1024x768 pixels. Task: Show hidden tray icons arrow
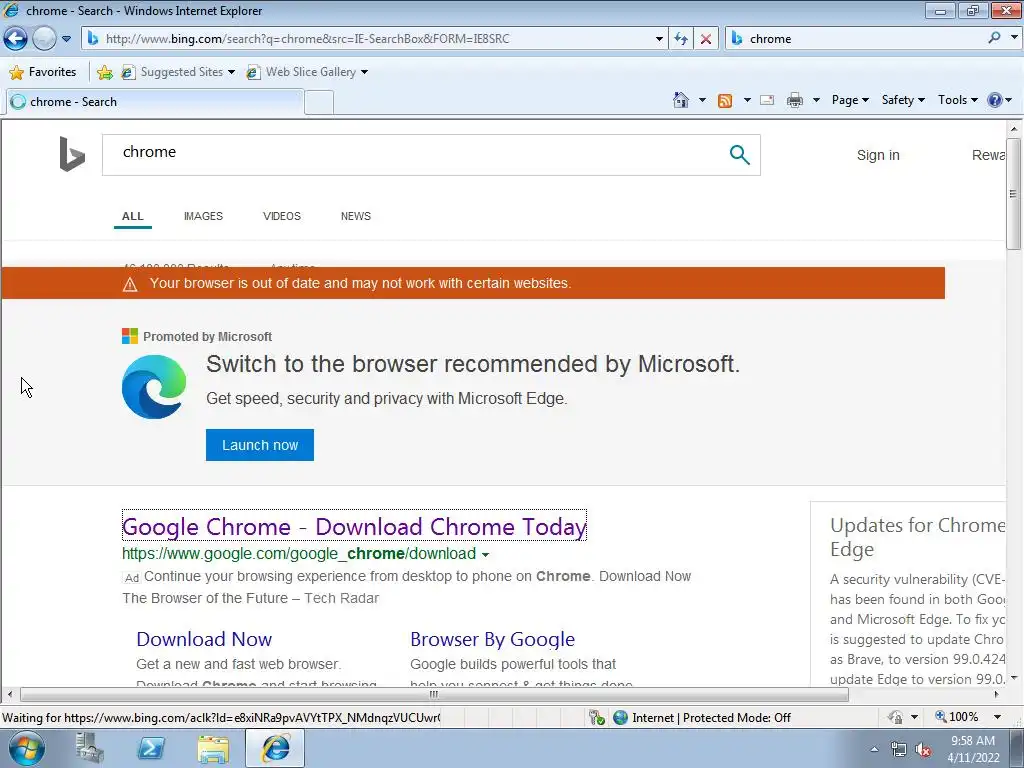tap(874, 749)
